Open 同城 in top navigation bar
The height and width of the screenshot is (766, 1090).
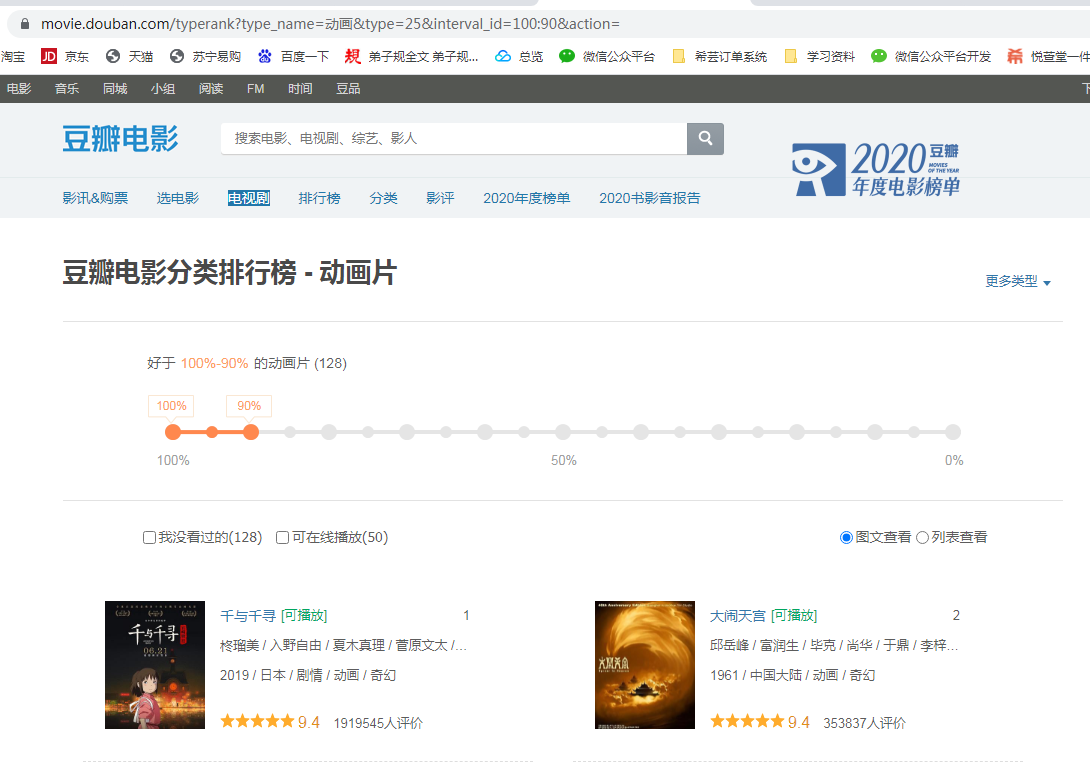(x=115, y=88)
